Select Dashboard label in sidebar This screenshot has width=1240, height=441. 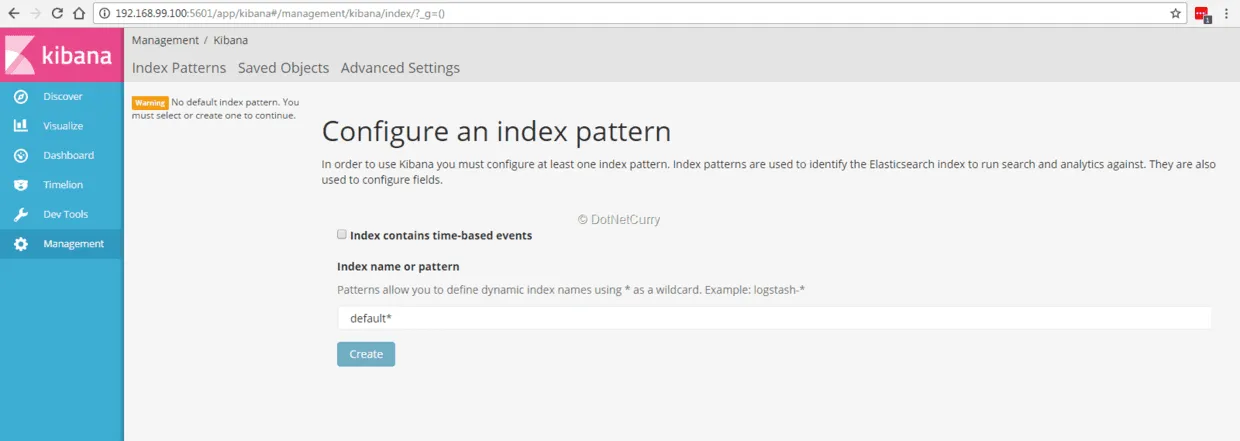pos(68,156)
